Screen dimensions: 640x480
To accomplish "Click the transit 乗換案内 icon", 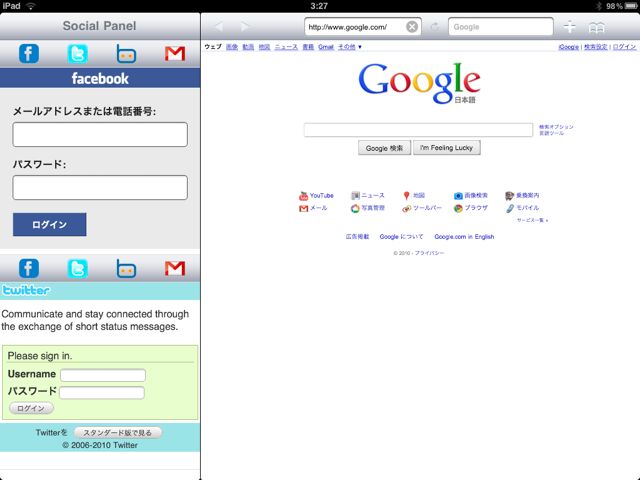I will [x=509, y=196].
